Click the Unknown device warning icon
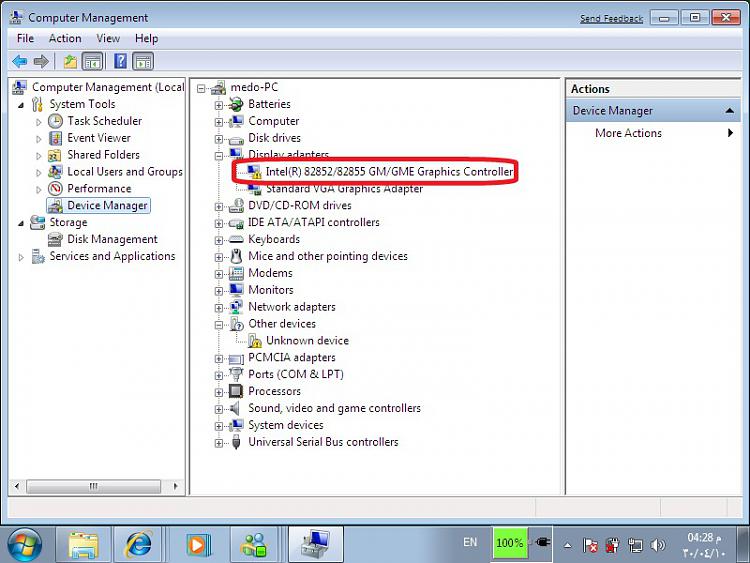The image size is (750, 563). pos(254,341)
